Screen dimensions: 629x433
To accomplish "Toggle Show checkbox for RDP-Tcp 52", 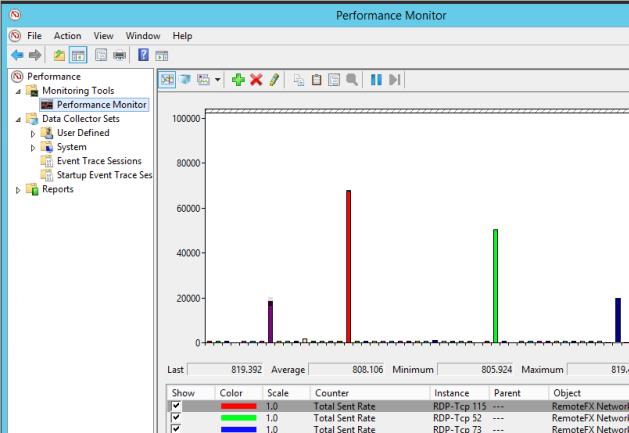I will (x=176, y=418).
